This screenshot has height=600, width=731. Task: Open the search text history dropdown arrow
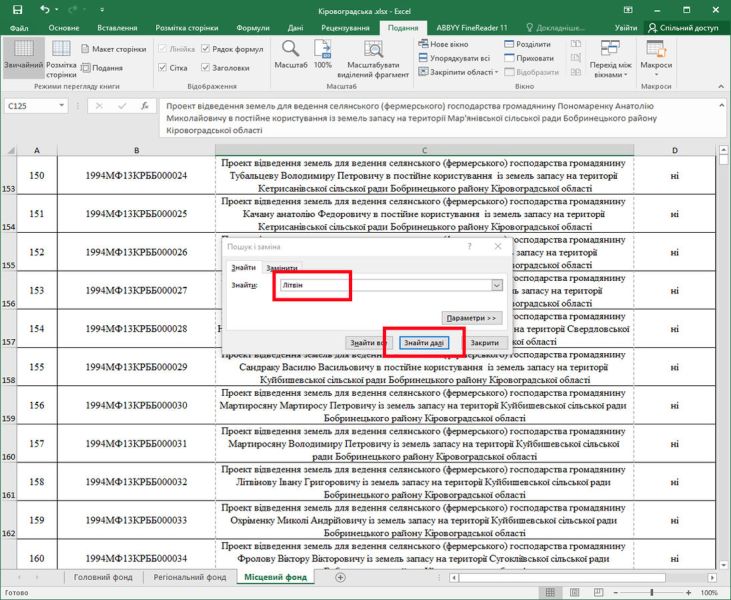(497, 286)
